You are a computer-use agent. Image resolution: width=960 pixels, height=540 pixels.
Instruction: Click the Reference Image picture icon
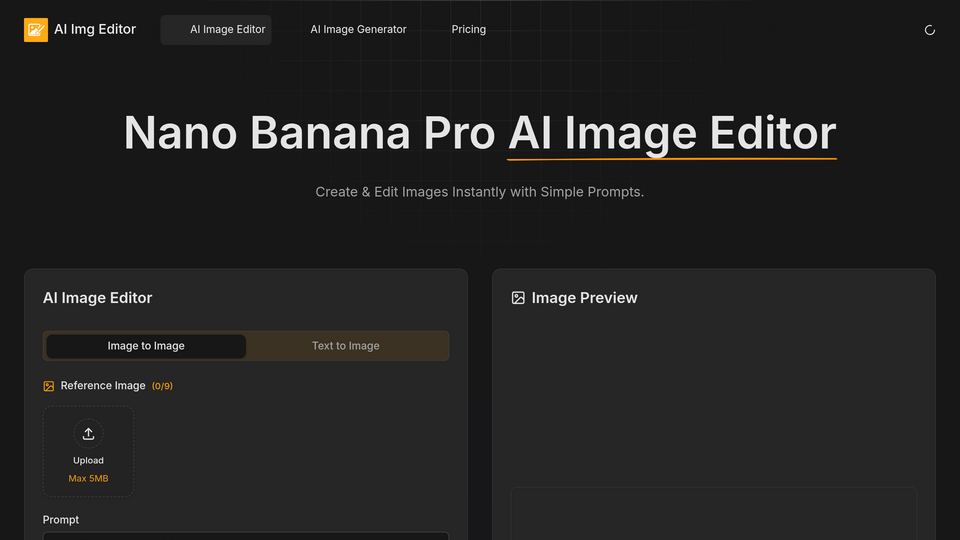tap(48, 386)
